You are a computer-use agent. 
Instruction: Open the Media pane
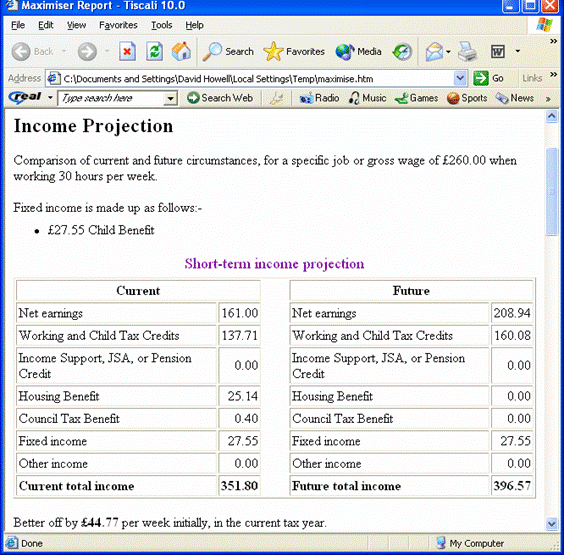coord(358,52)
